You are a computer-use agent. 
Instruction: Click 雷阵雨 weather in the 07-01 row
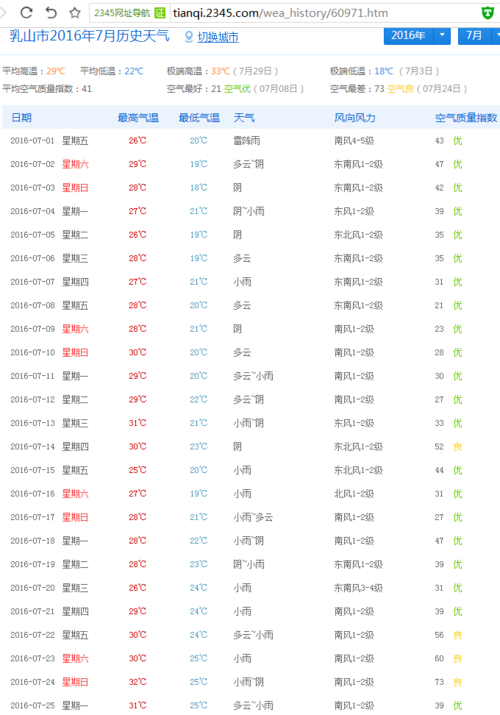pyautogui.click(x=247, y=141)
